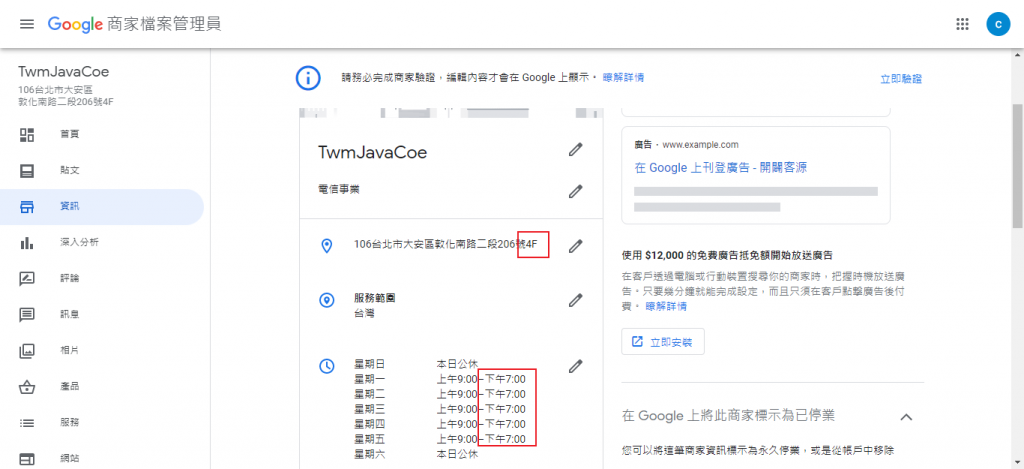Click the 服務範圍 台灣 text
The height and width of the screenshot is (469, 1024).
point(375,306)
